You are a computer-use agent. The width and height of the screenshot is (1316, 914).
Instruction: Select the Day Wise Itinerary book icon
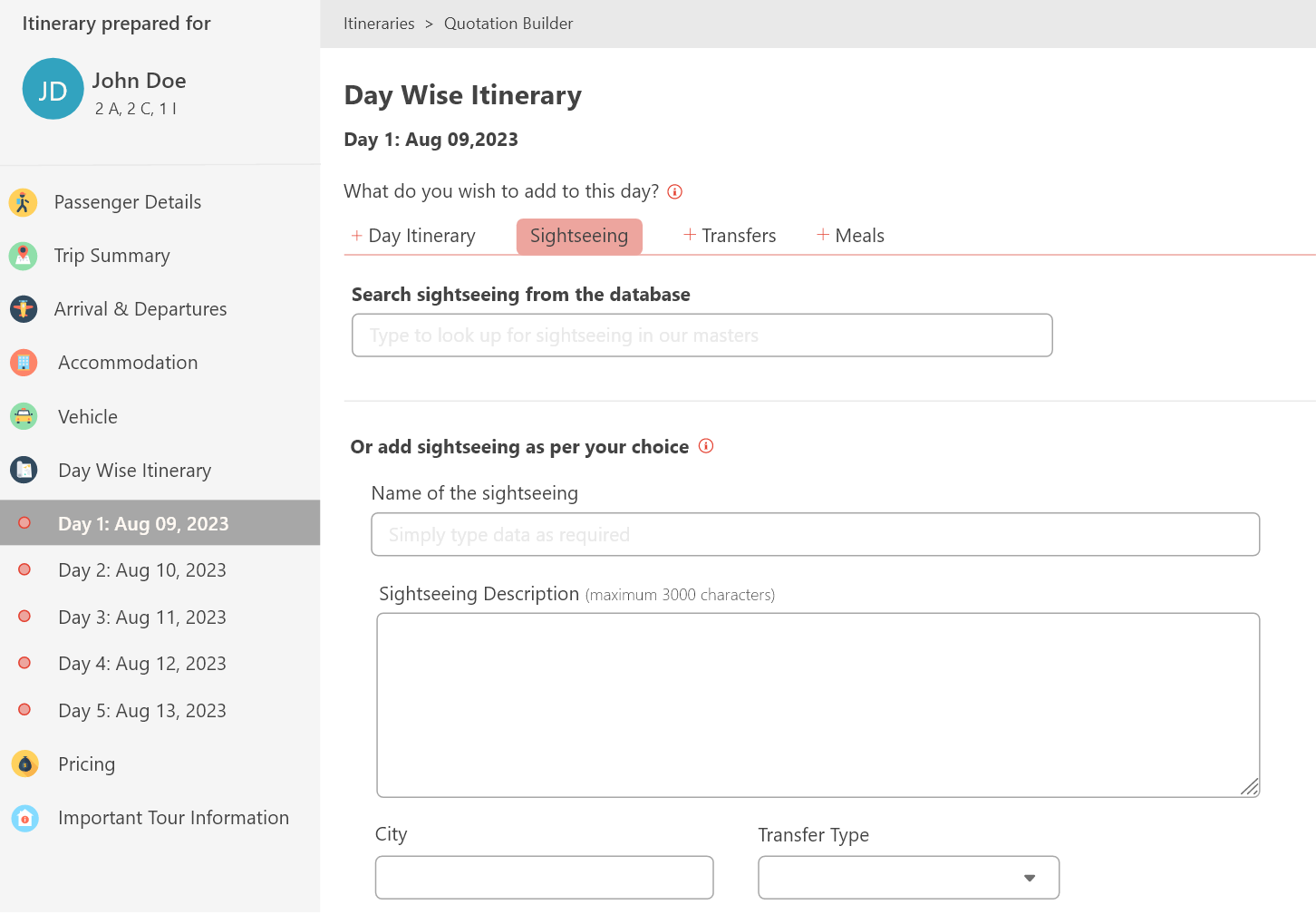tap(23, 470)
